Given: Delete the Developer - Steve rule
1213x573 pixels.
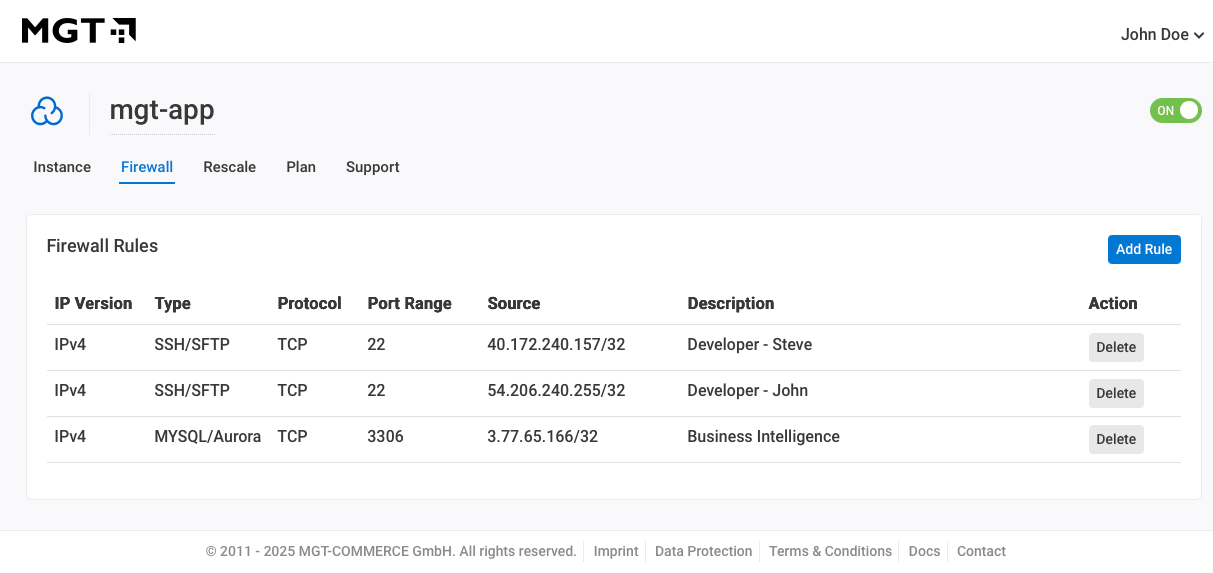Looking at the screenshot, I should click(x=1116, y=347).
